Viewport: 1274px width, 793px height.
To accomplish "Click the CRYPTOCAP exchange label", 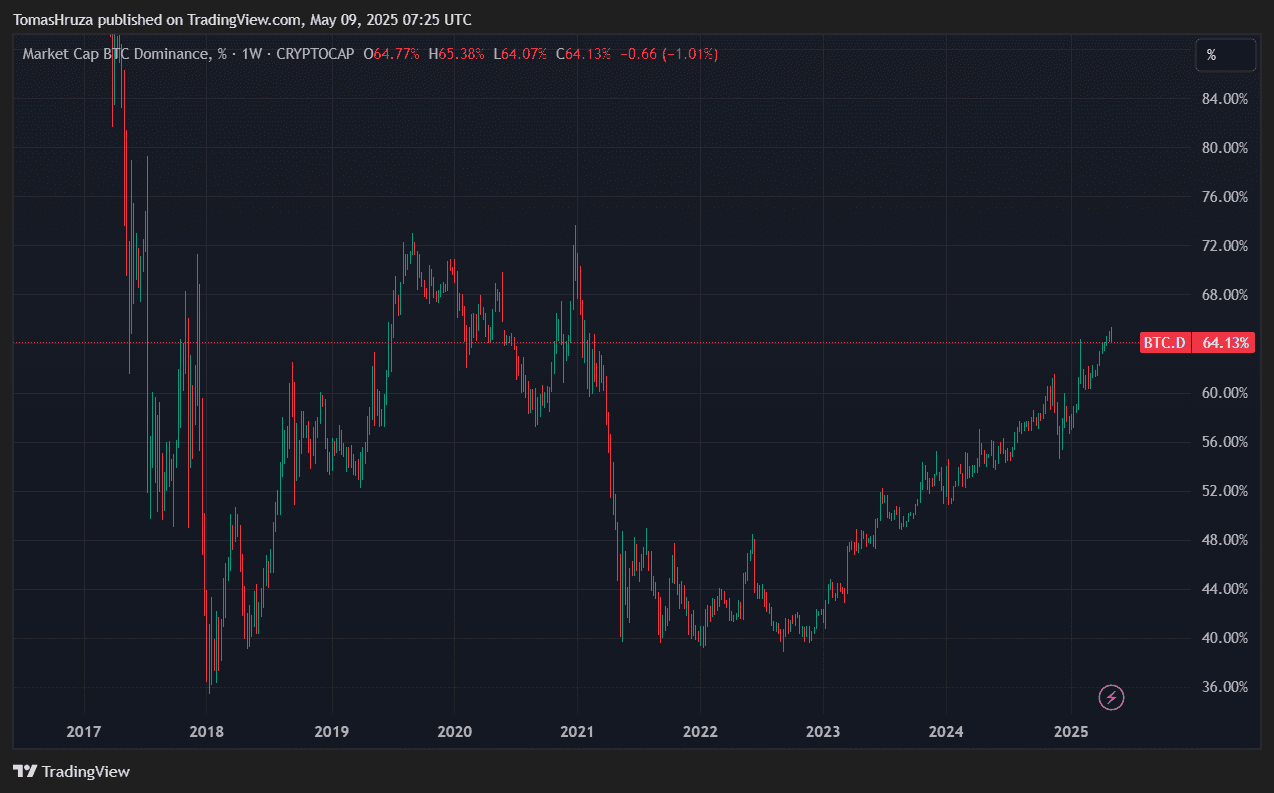I will (315, 54).
